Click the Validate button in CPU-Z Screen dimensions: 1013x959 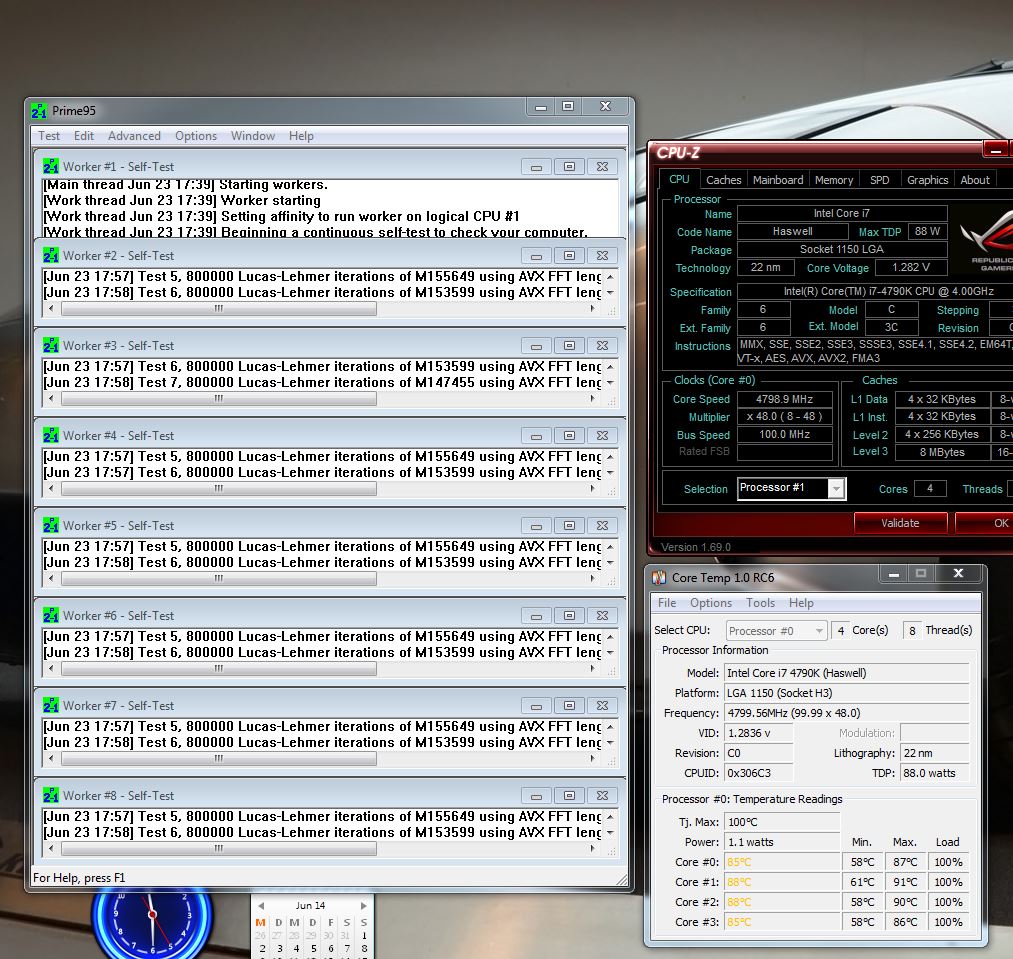900,523
